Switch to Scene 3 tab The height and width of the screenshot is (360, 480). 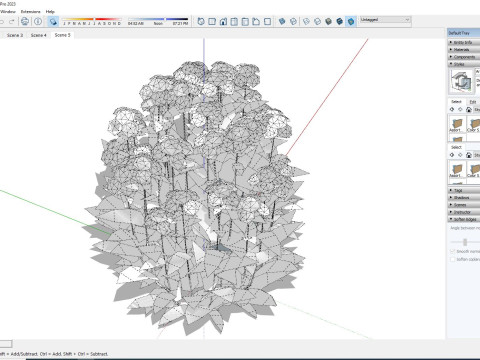(x=15, y=35)
